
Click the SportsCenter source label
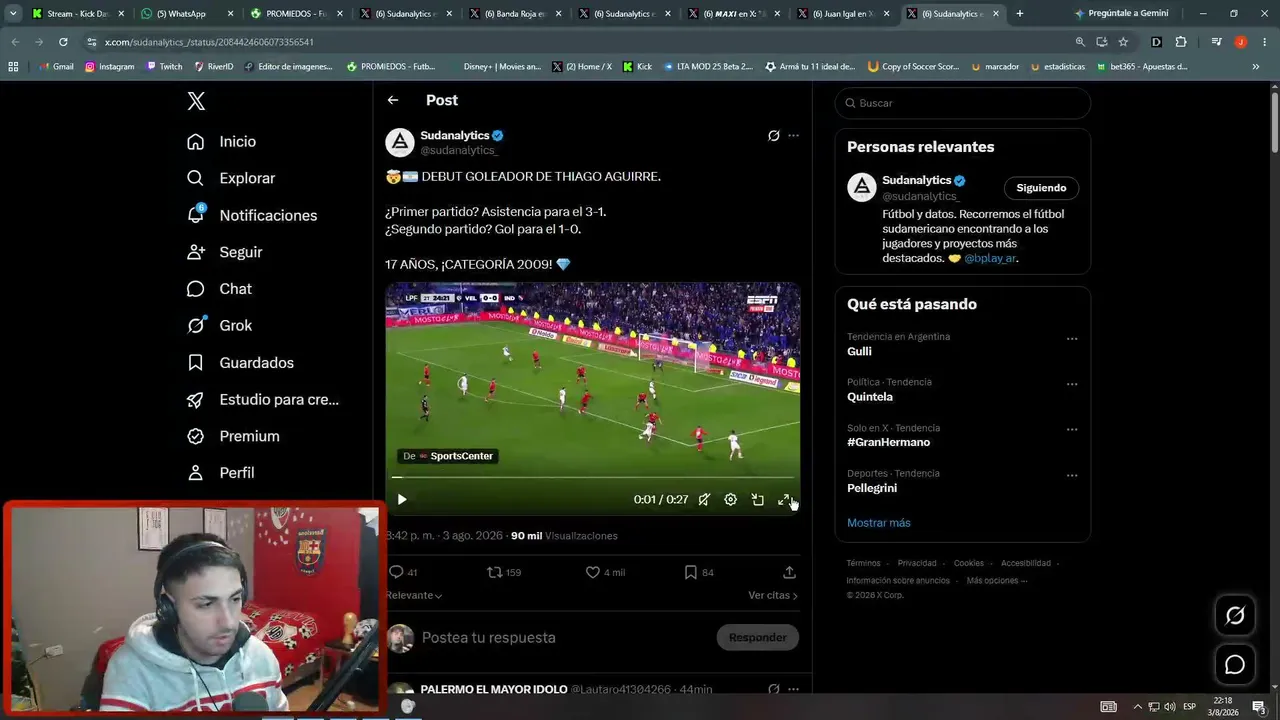tap(448, 456)
